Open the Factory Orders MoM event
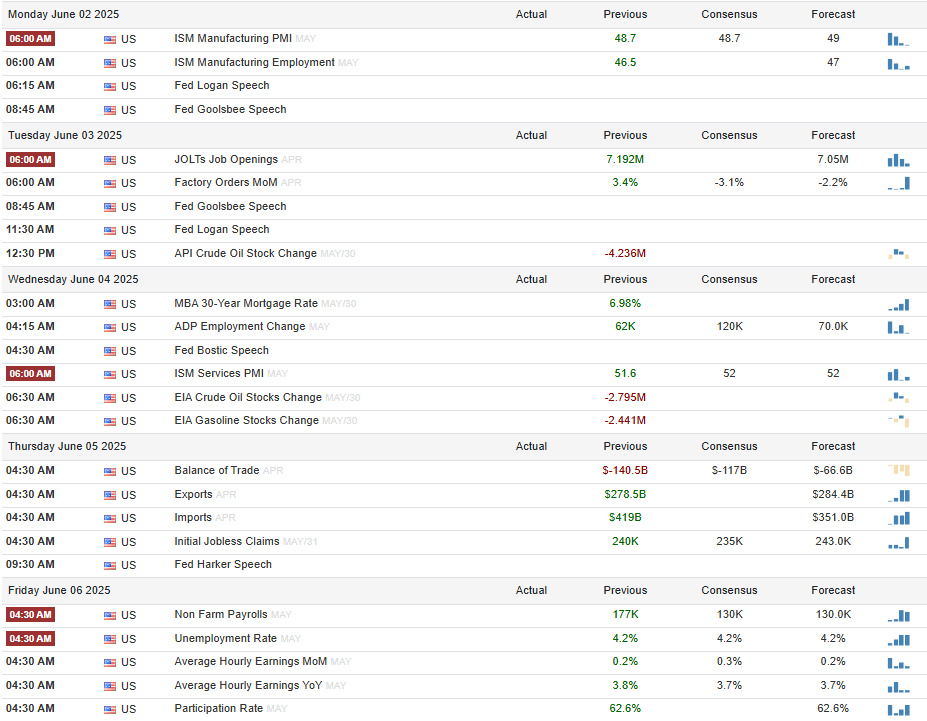Screen dimensions: 927x721 226,182
